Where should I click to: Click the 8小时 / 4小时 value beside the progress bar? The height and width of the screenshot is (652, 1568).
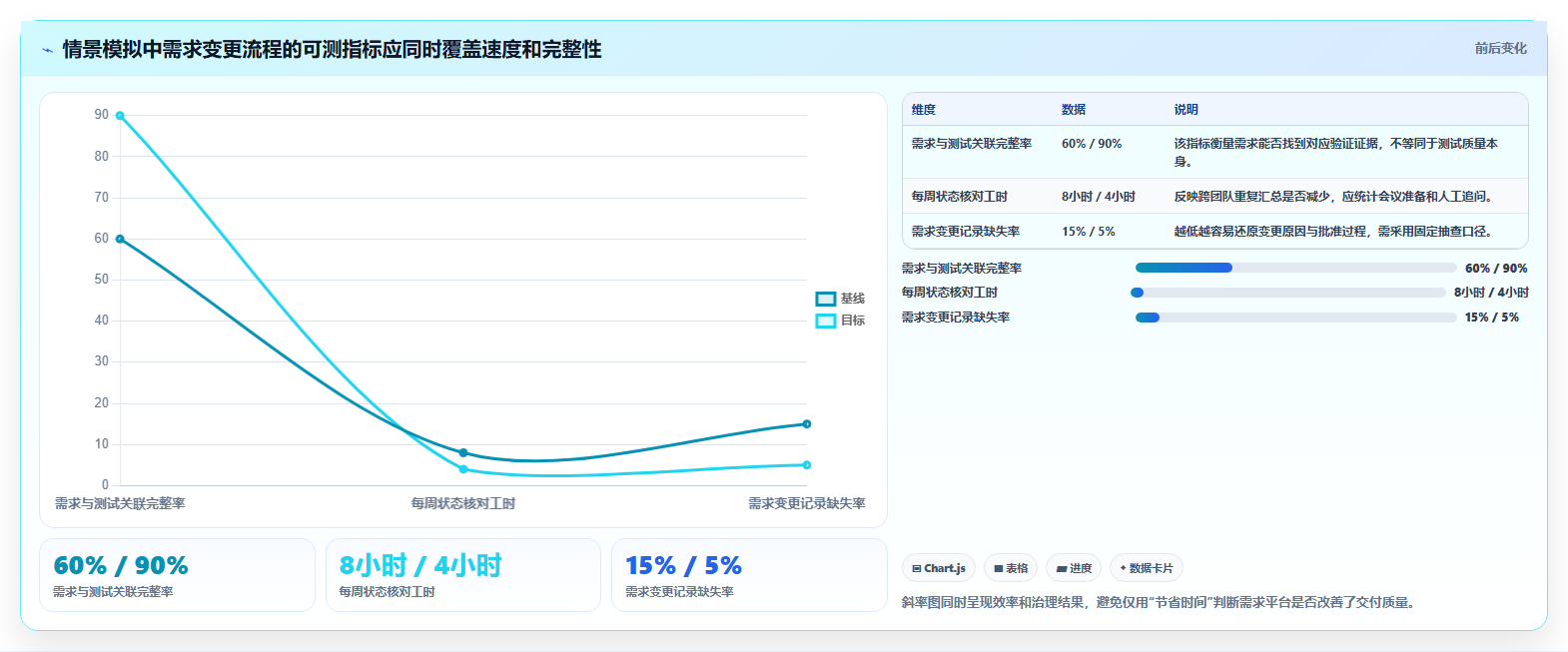coord(1491,293)
